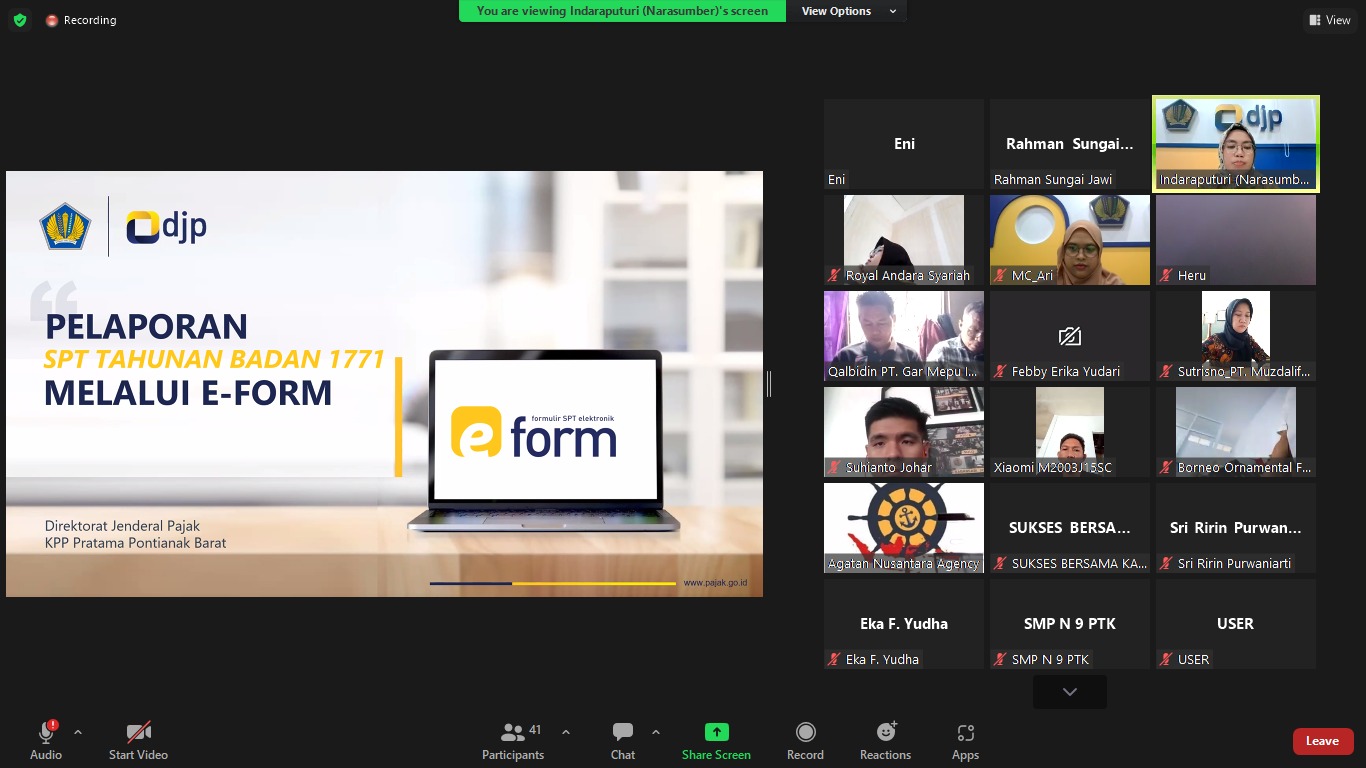Image resolution: width=1366 pixels, height=768 pixels.
Task: Click muted mic icon beside Heru
Action: click(x=1166, y=275)
